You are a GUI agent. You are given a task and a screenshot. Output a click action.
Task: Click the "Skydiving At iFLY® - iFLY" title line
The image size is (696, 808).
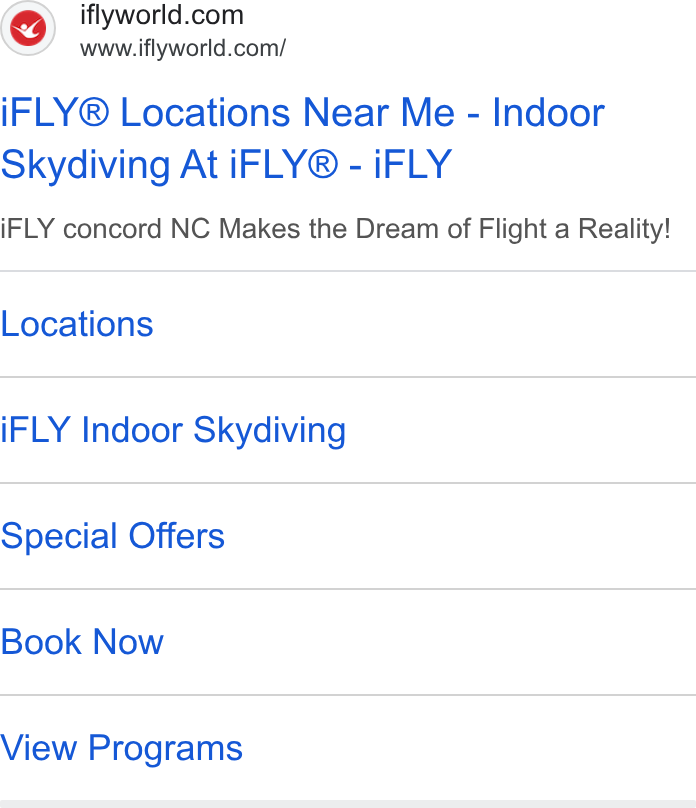point(226,164)
